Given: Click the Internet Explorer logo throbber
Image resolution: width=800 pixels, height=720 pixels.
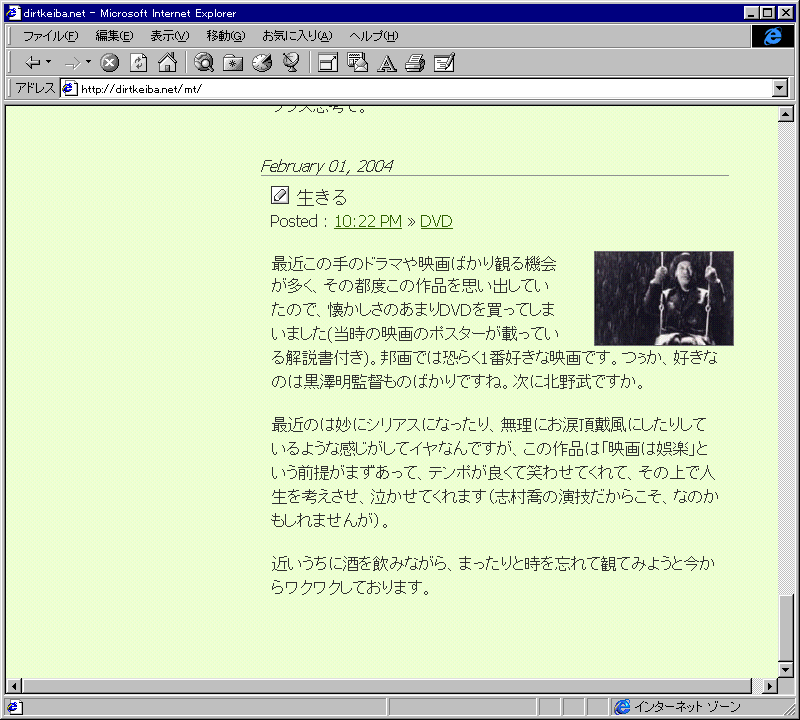Looking at the screenshot, I should [x=772, y=36].
